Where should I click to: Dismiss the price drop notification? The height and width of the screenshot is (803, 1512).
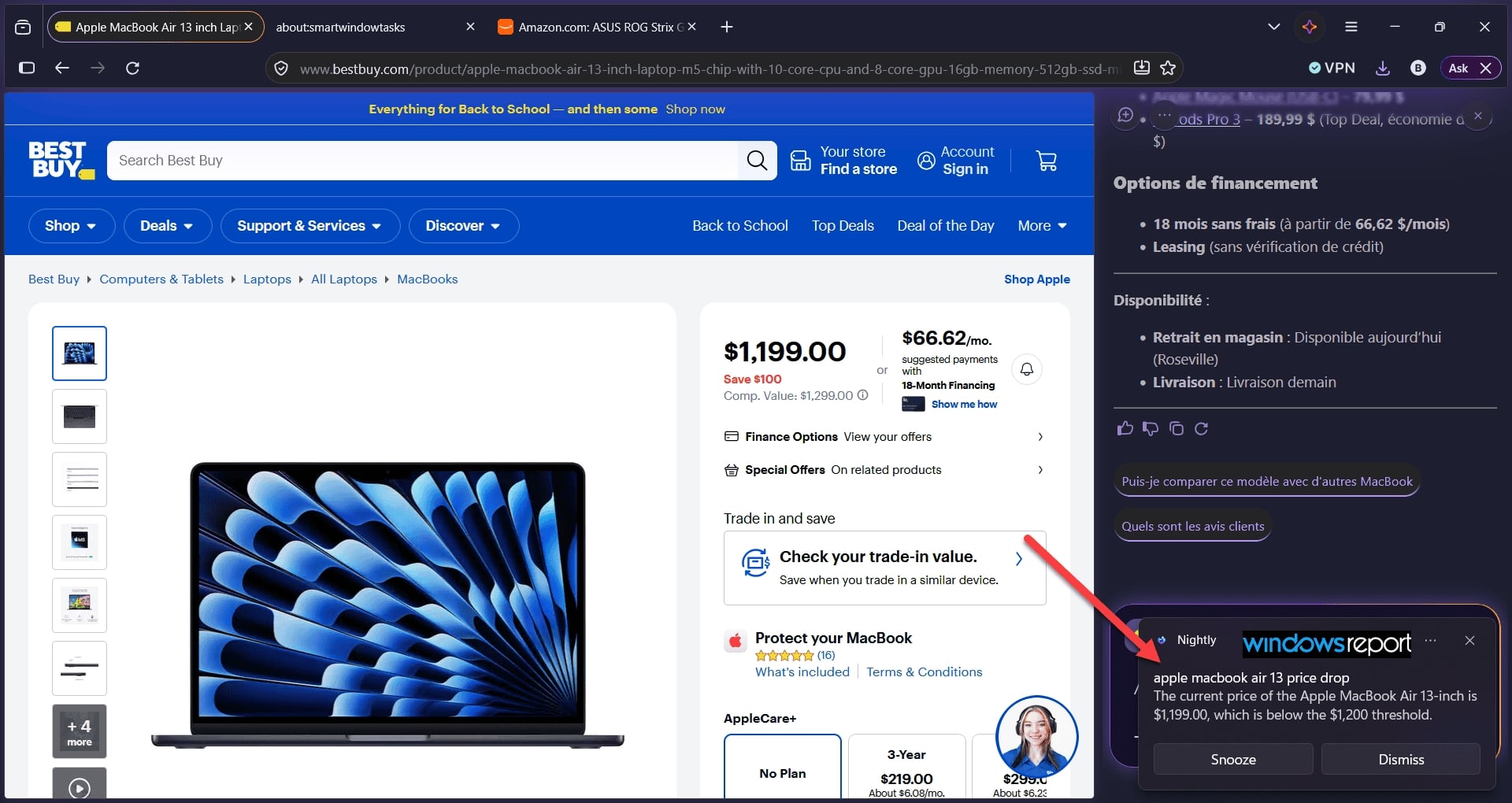pyautogui.click(x=1401, y=760)
